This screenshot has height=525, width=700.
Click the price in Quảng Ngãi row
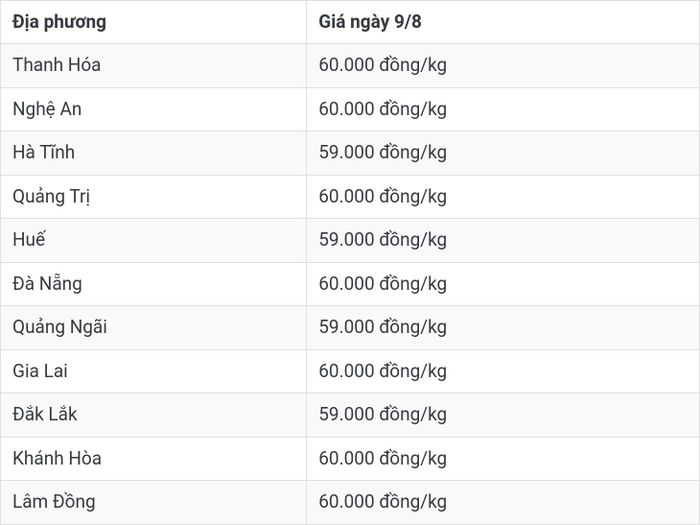(383, 327)
